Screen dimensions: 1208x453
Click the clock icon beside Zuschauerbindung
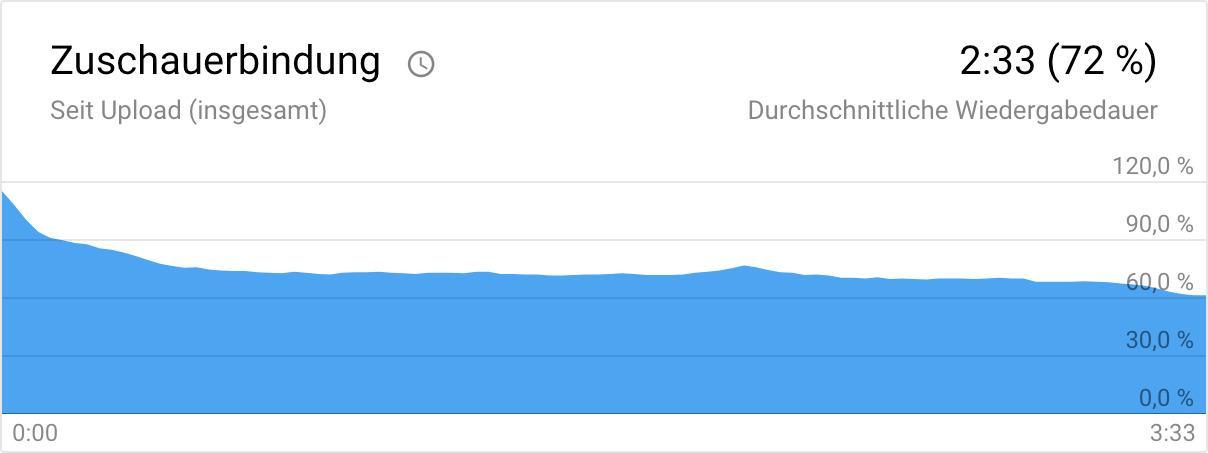tap(421, 64)
